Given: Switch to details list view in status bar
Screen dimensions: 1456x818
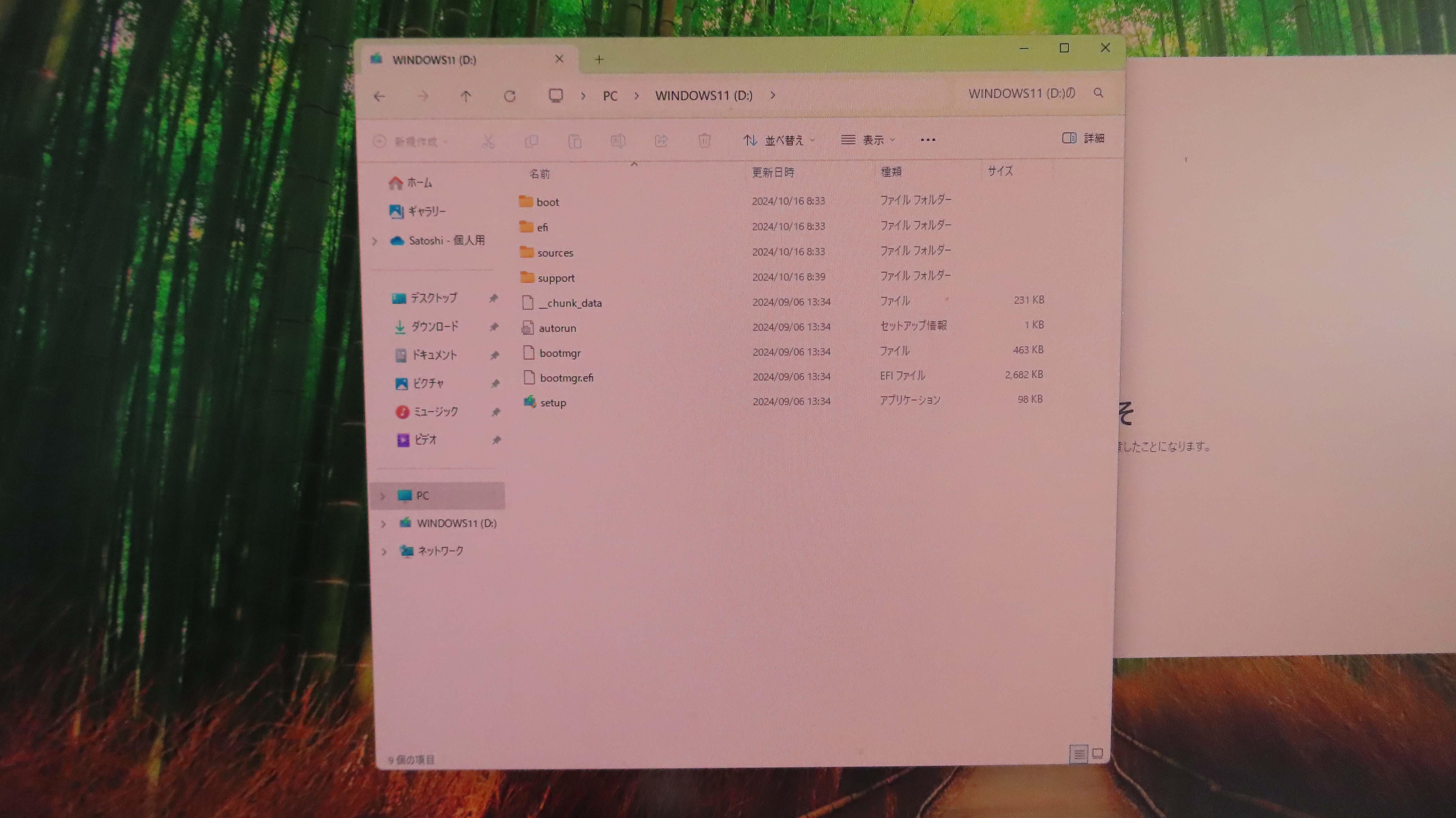Looking at the screenshot, I should tap(1079, 754).
